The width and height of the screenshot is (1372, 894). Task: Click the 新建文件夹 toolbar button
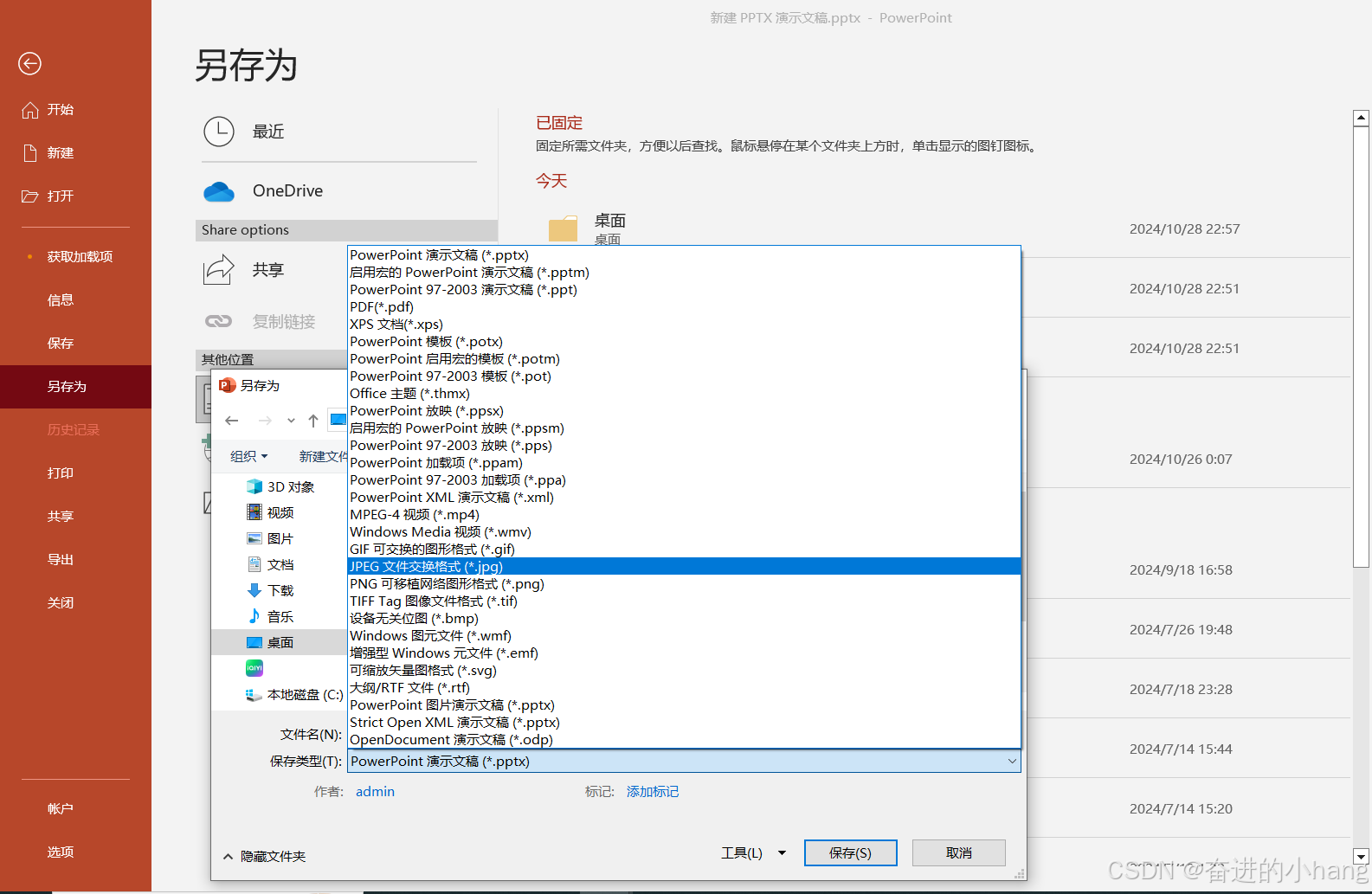pos(323,456)
